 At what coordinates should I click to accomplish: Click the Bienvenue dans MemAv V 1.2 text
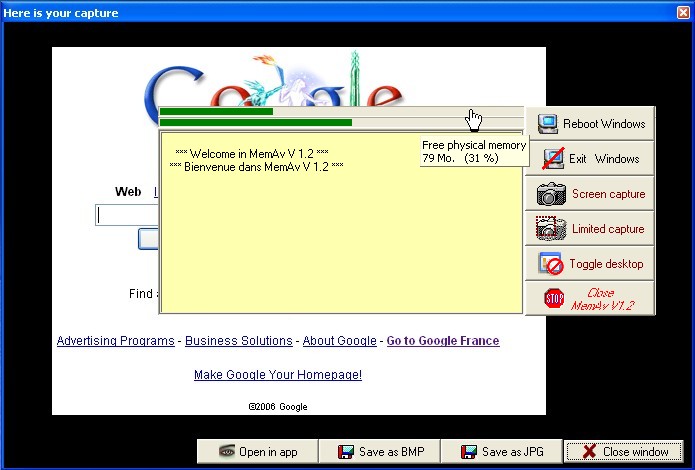coord(256,167)
